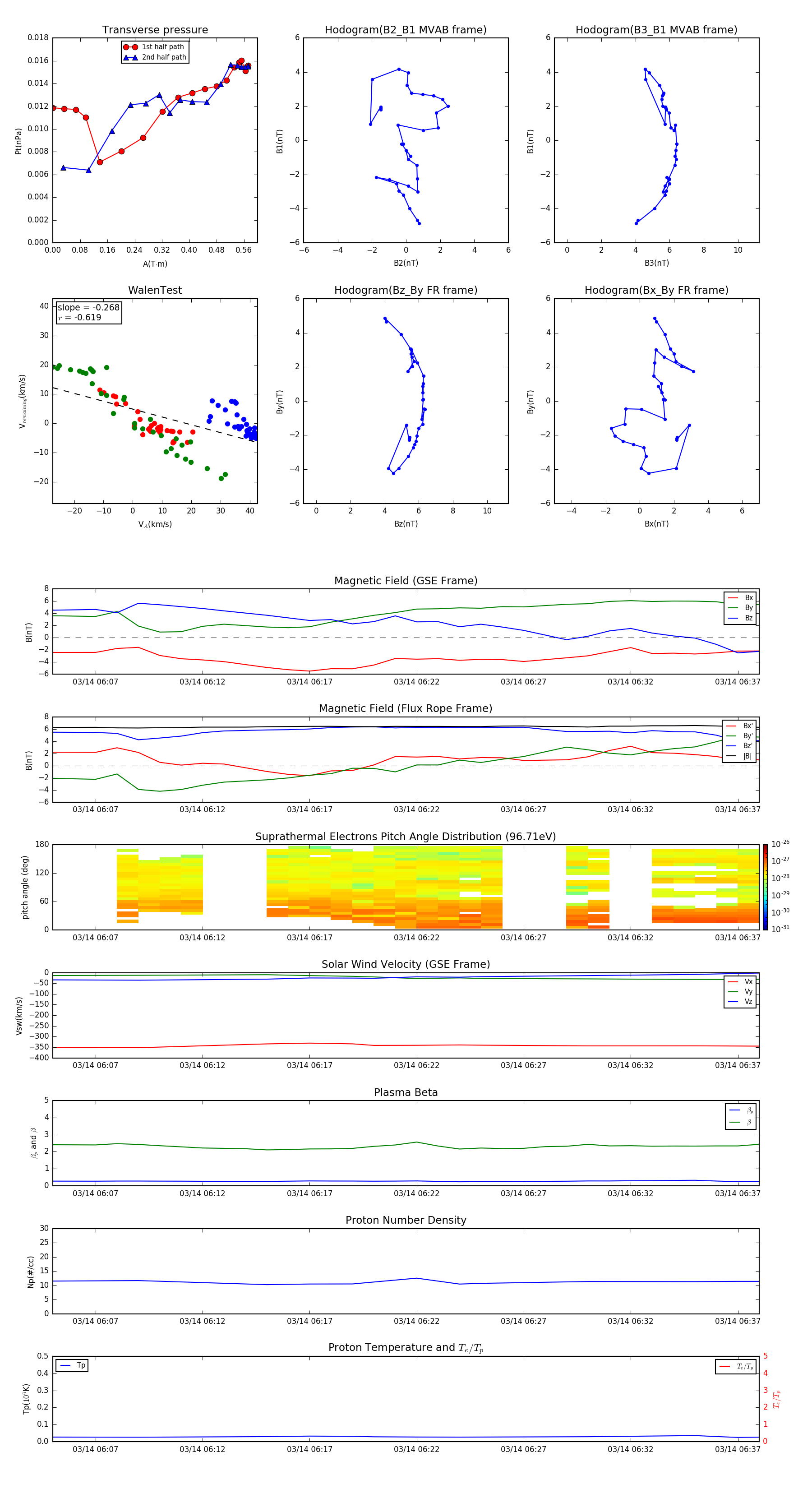This screenshot has height=1489, width=812.
Task: Select 'Vy' in solar wind legend
Action: [x=741, y=991]
